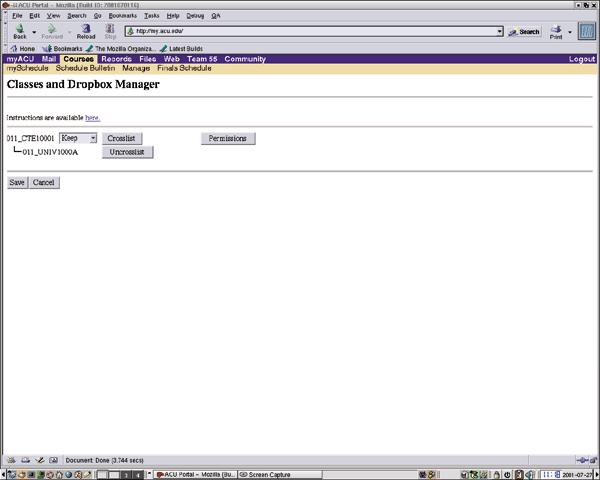Switch to Screen Capture in the taskbar
Image resolution: width=600 pixels, height=480 pixels.
pos(267,474)
